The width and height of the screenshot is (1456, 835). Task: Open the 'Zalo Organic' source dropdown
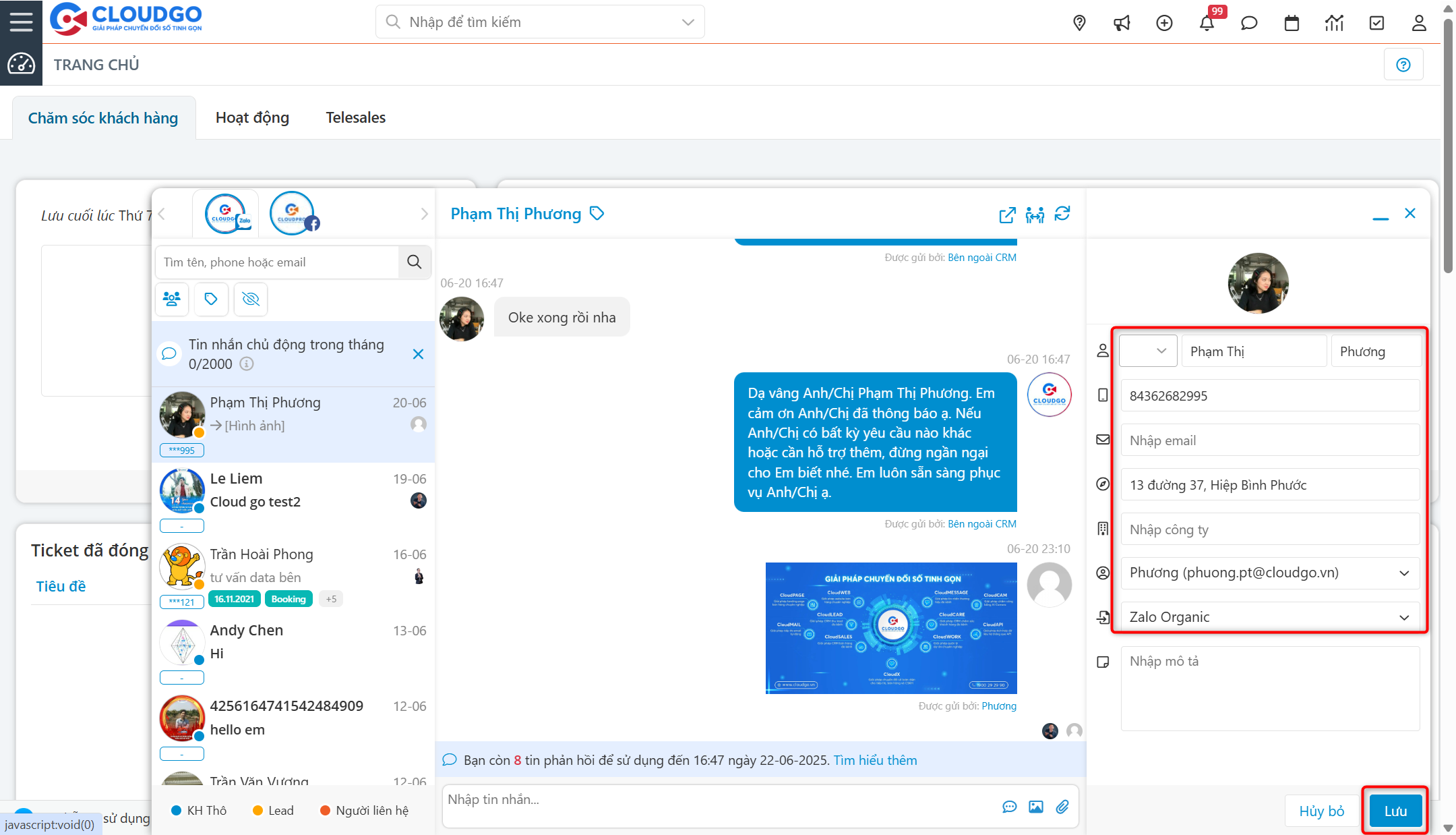click(1405, 616)
